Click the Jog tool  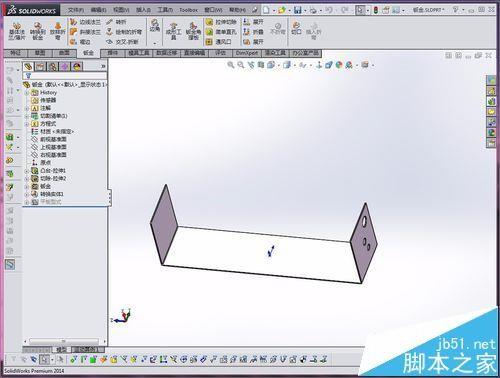point(116,22)
